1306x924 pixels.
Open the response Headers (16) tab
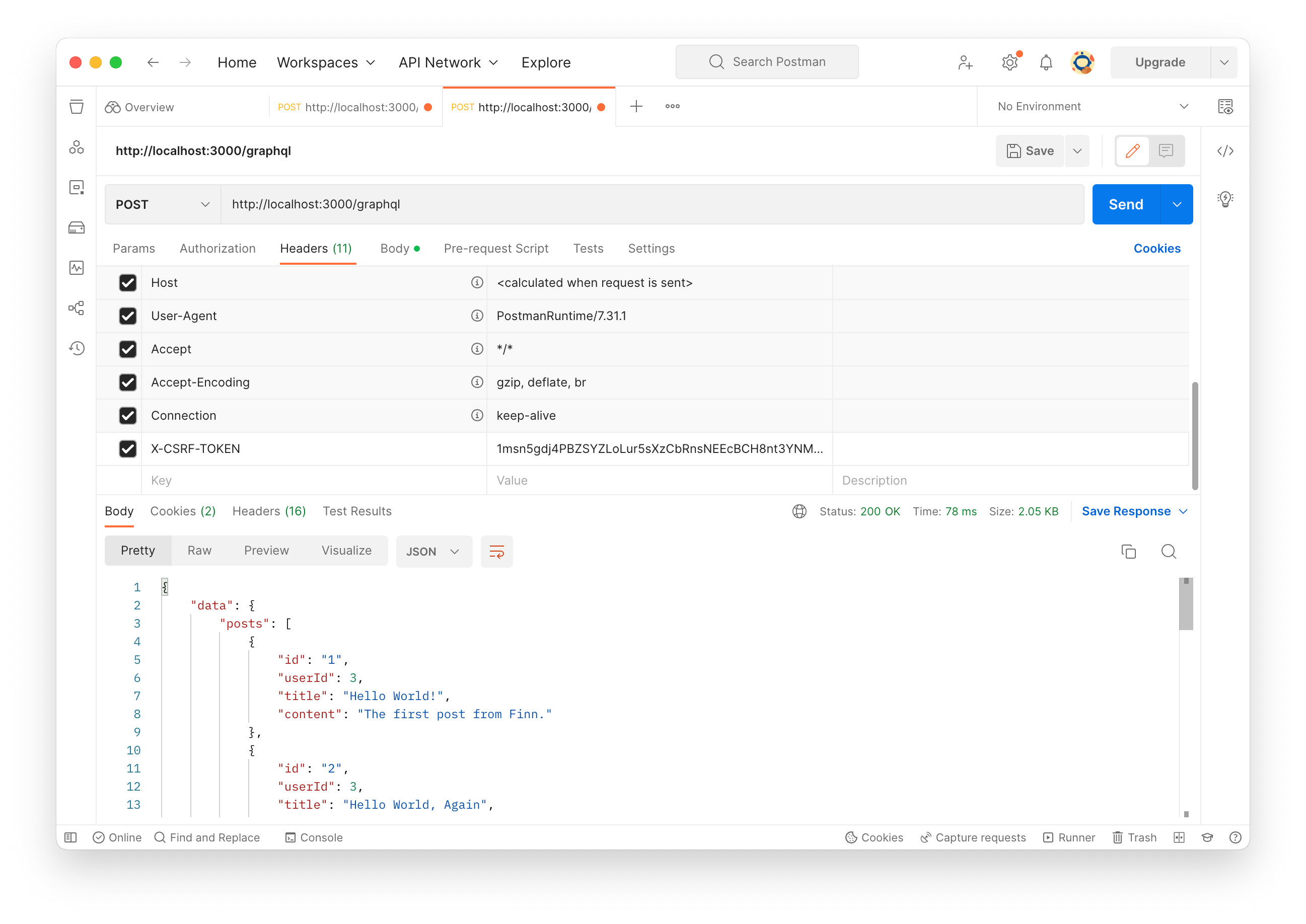coord(268,511)
